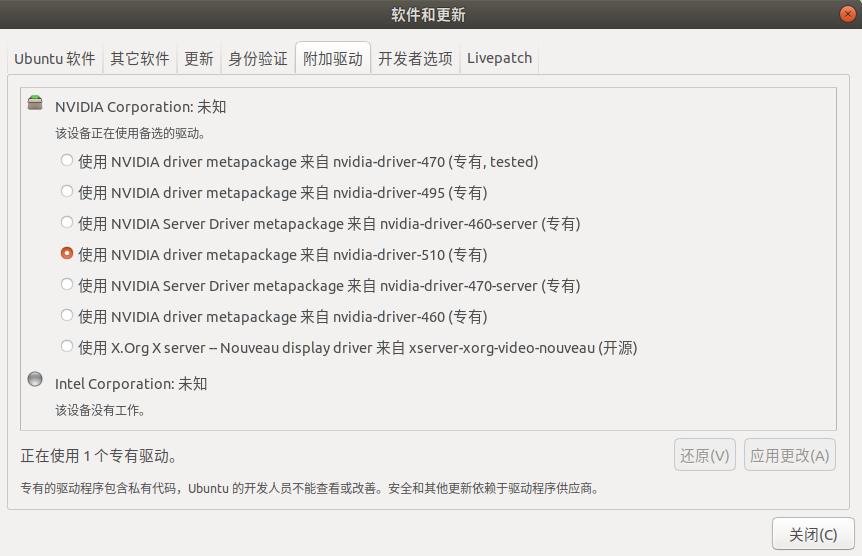
Task: Close the window with the orange X button
Action: click(x=848, y=14)
